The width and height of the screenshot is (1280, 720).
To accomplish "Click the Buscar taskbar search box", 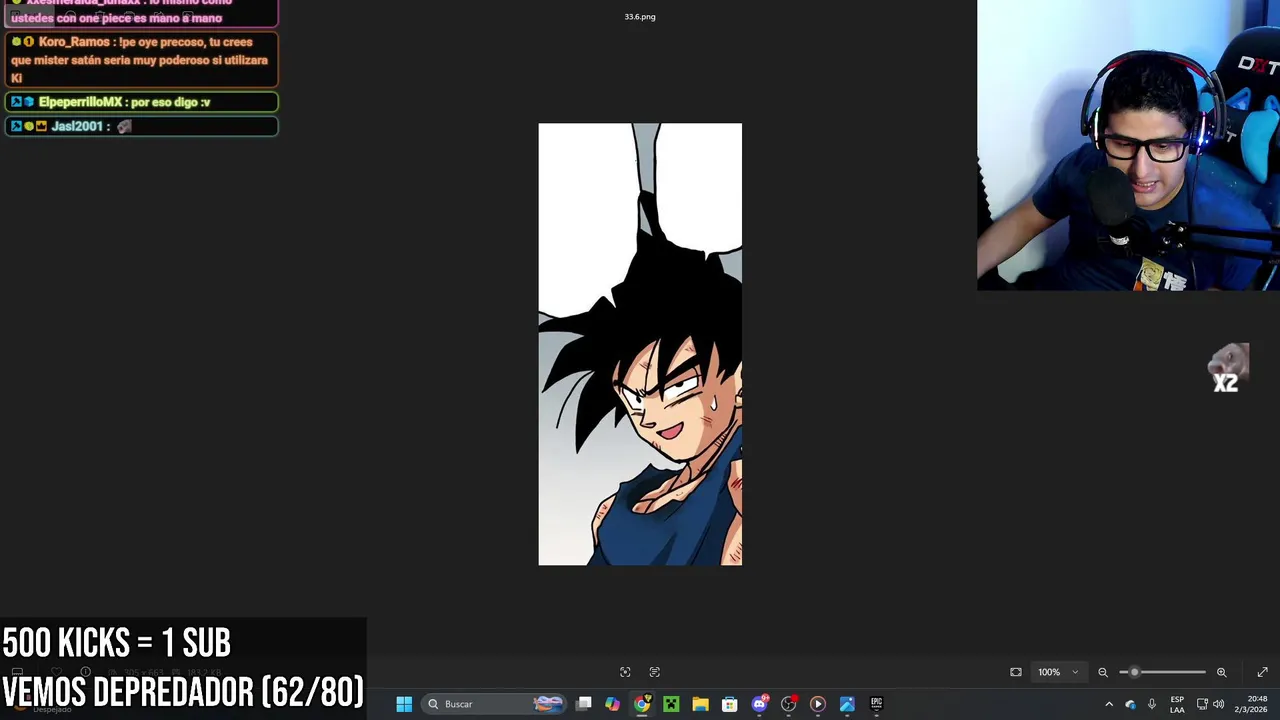I will (x=494, y=704).
